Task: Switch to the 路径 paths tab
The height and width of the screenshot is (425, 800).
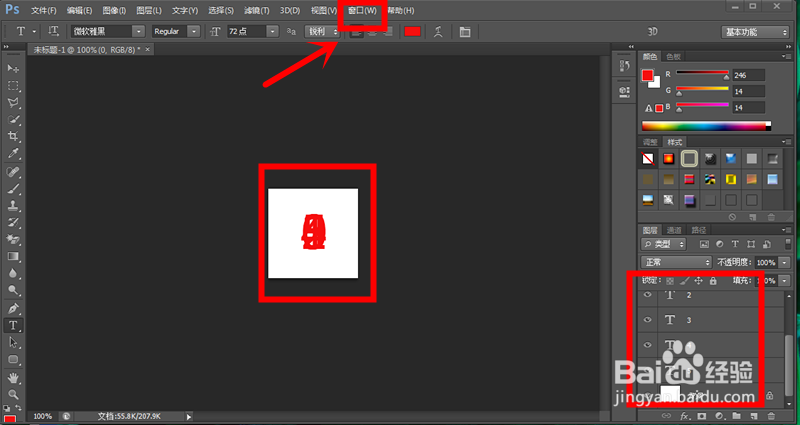Action: click(698, 230)
